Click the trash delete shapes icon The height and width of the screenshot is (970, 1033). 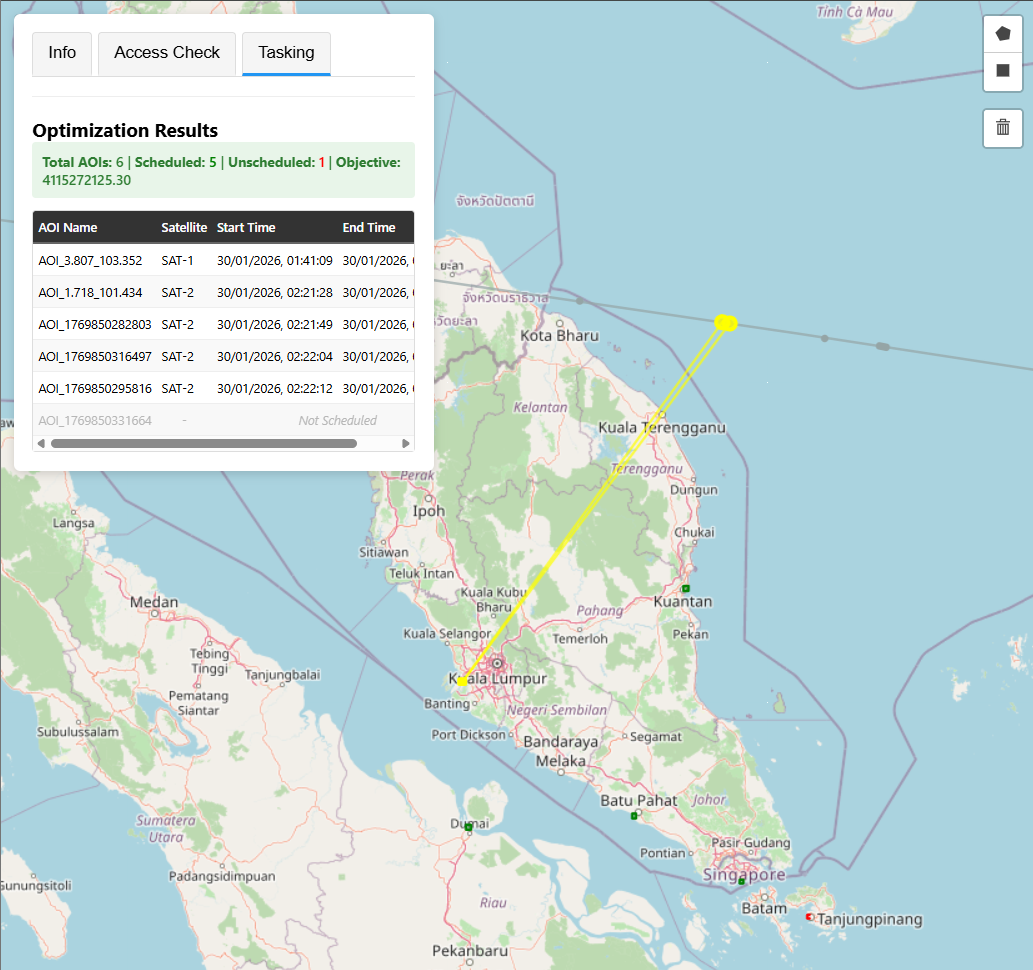coord(1002,128)
